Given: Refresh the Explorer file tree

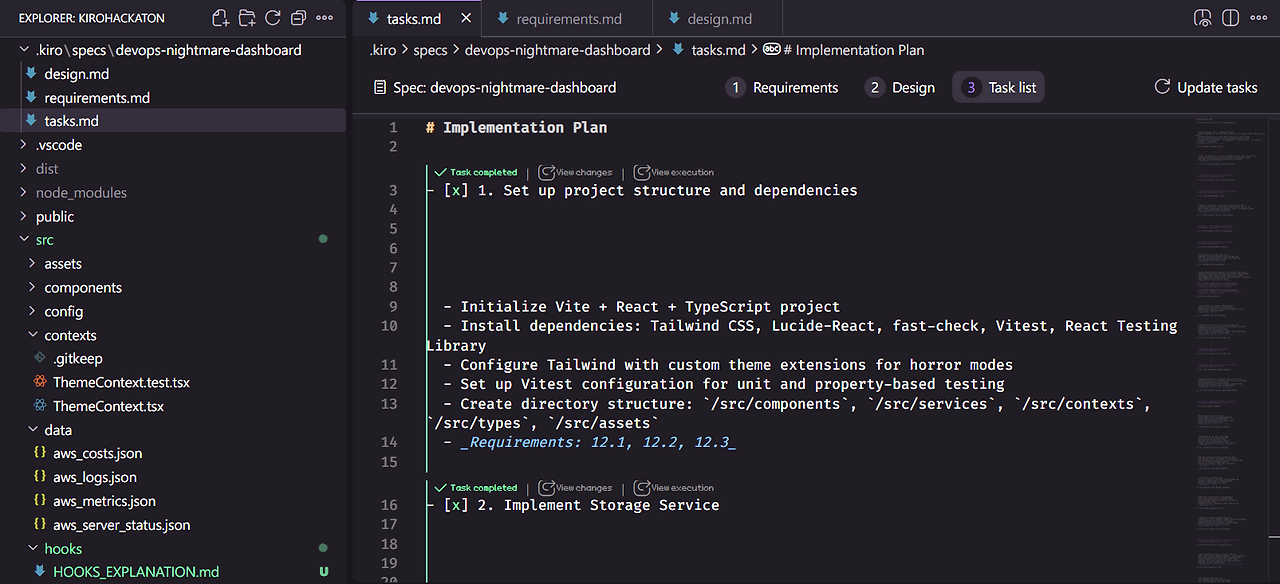Looking at the screenshot, I should pyautogui.click(x=272, y=18).
